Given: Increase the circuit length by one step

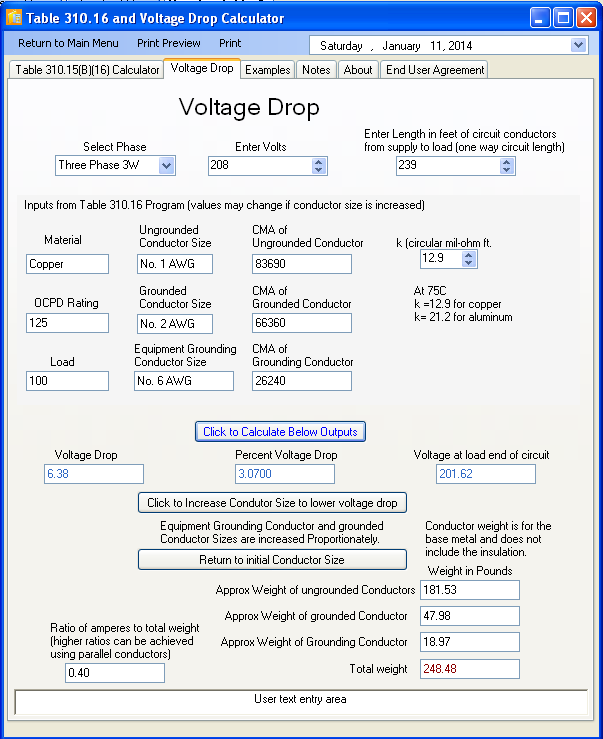Looking at the screenshot, I should (x=507, y=162).
